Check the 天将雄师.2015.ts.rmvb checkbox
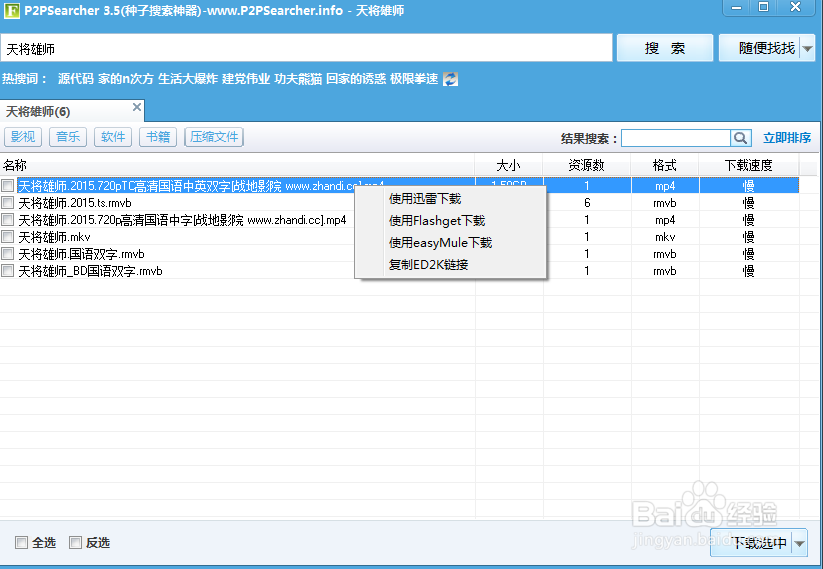Viewport: 823px width, 569px height. (x=8, y=203)
